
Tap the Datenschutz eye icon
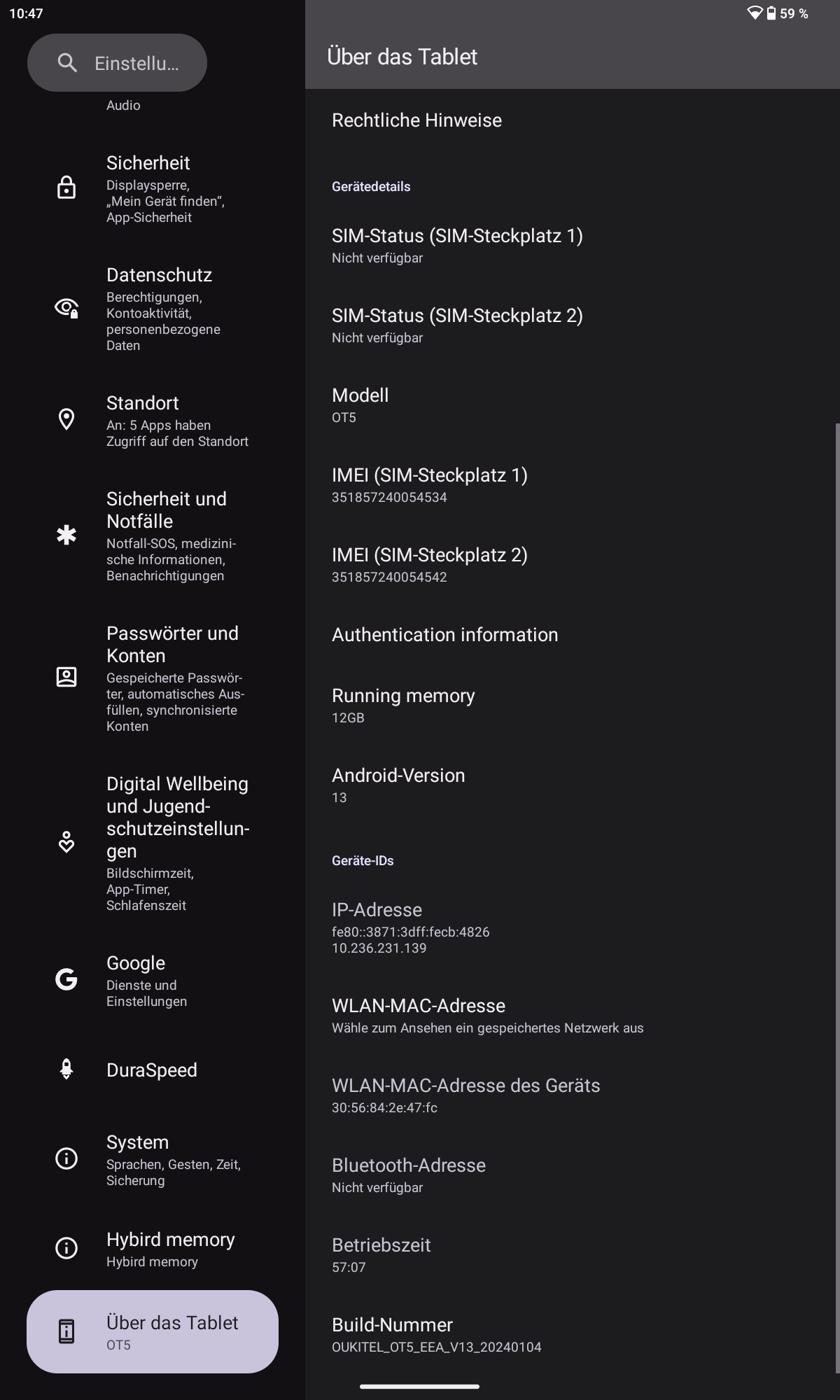coord(66,307)
